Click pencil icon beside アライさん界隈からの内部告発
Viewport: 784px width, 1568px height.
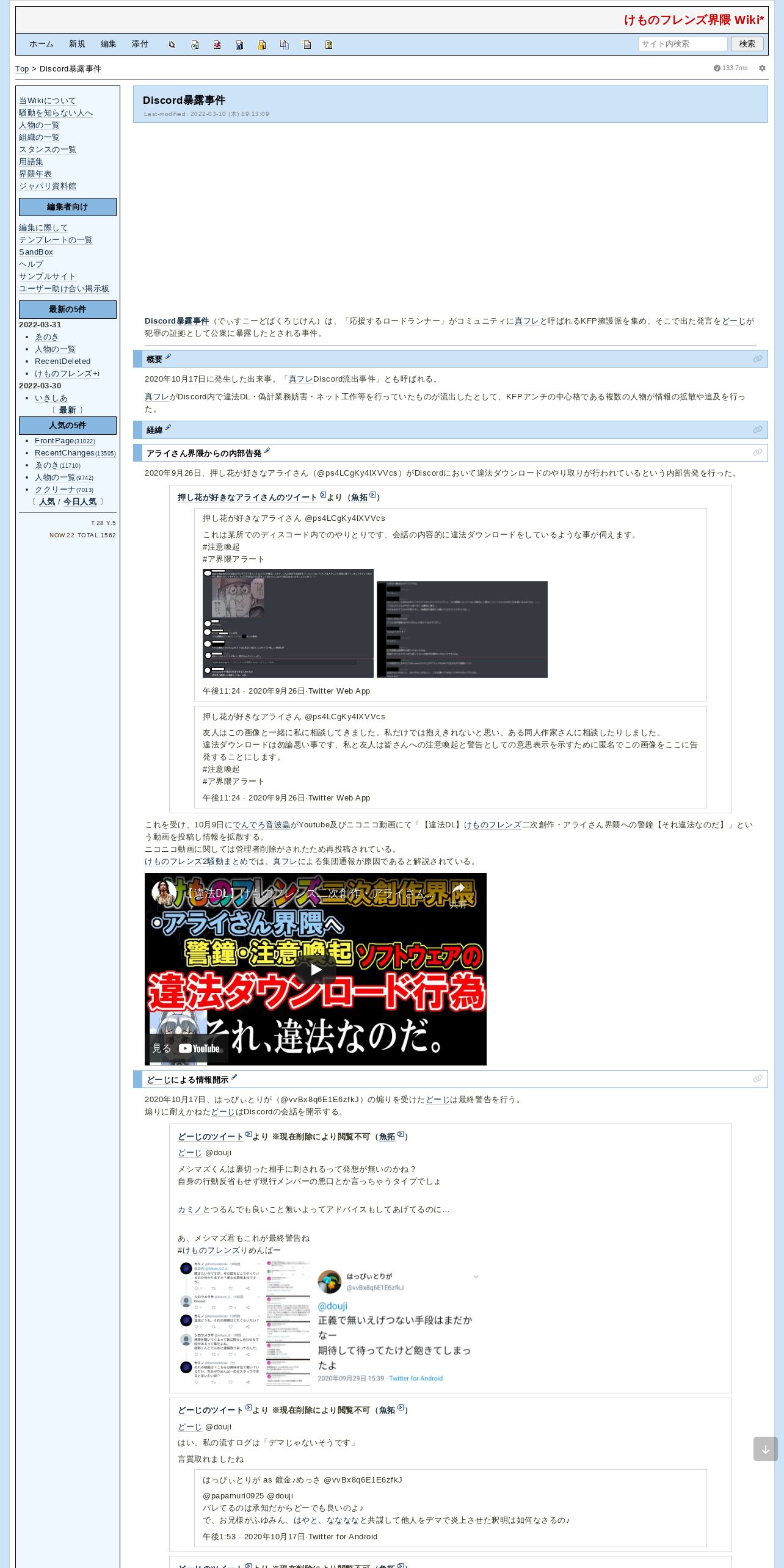click(x=267, y=451)
